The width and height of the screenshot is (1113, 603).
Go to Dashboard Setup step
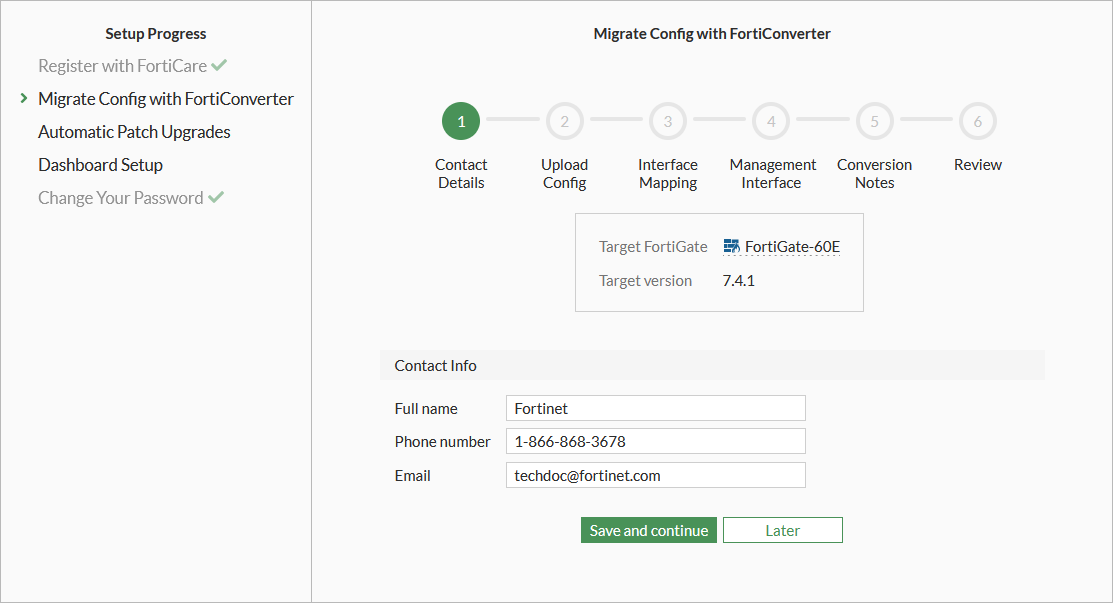(100, 165)
